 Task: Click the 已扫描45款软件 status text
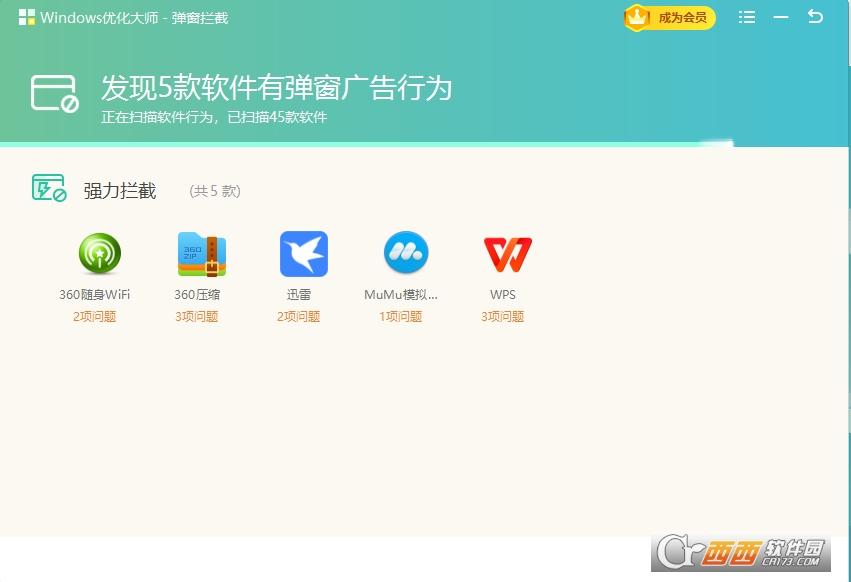pyautogui.click(x=277, y=117)
